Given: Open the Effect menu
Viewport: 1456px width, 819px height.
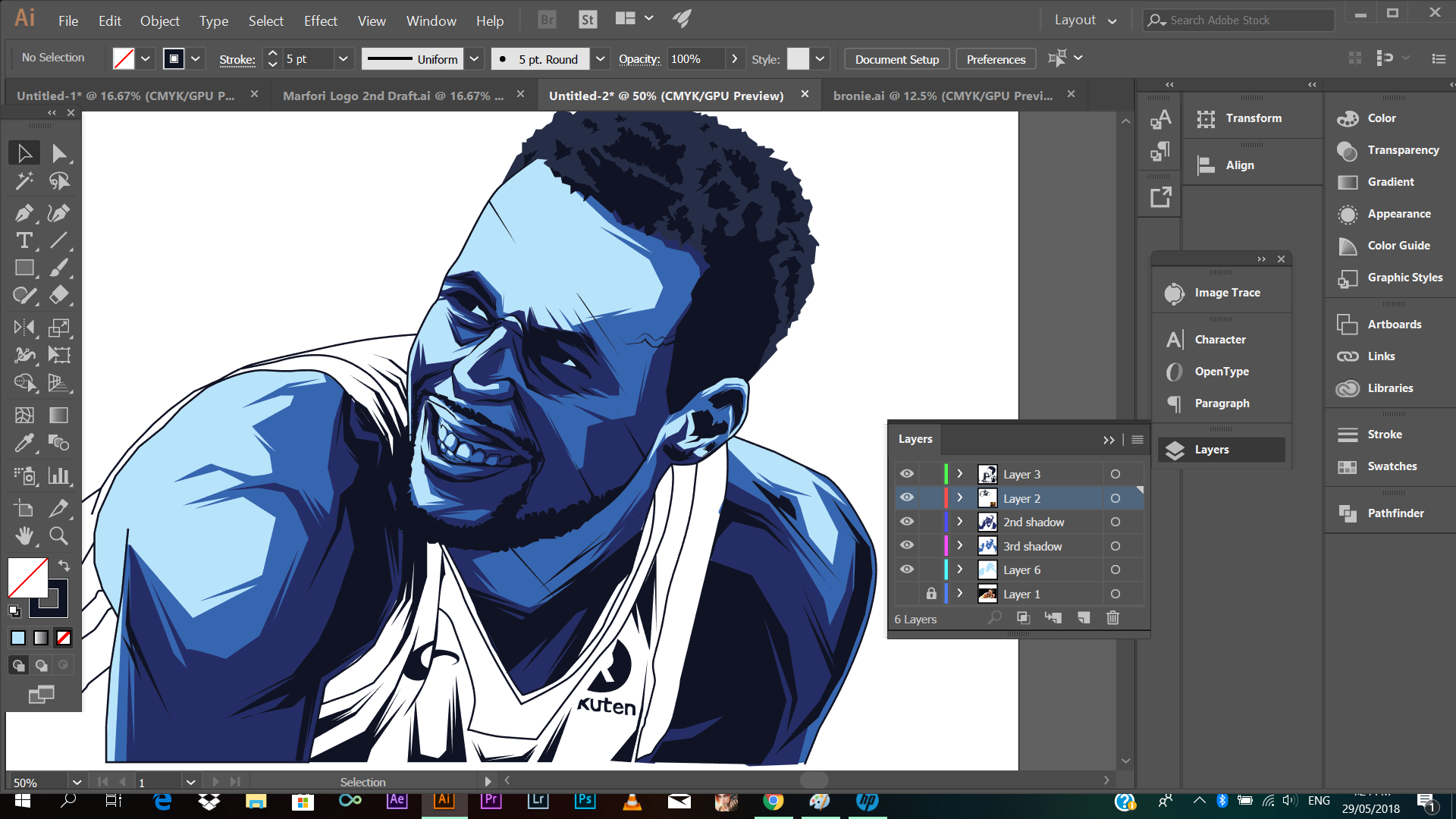Looking at the screenshot, I should pos(321,20).
